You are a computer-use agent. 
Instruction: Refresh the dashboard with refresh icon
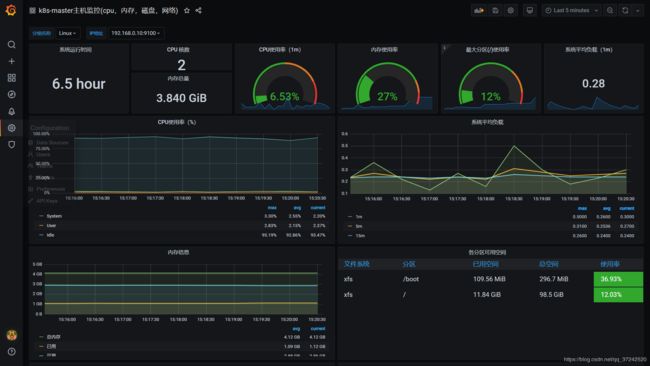click(625, 10)
